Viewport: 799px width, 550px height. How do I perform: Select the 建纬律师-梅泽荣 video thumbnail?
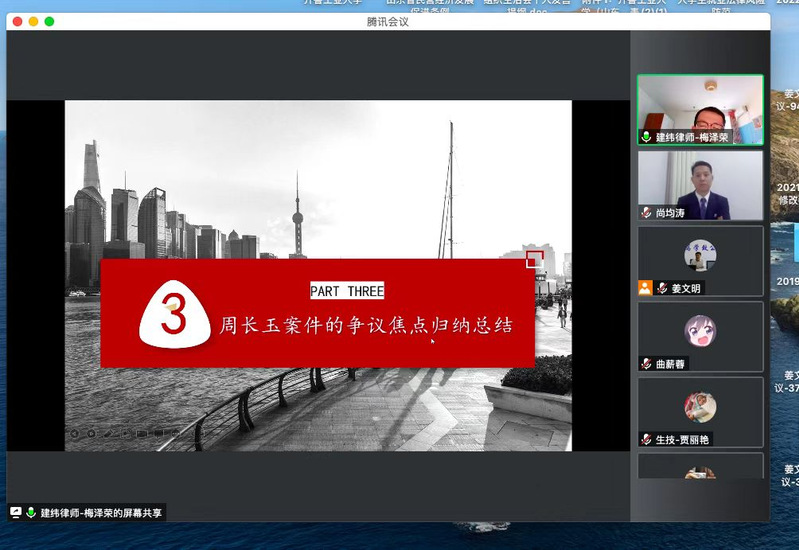[x=700, y=110]
